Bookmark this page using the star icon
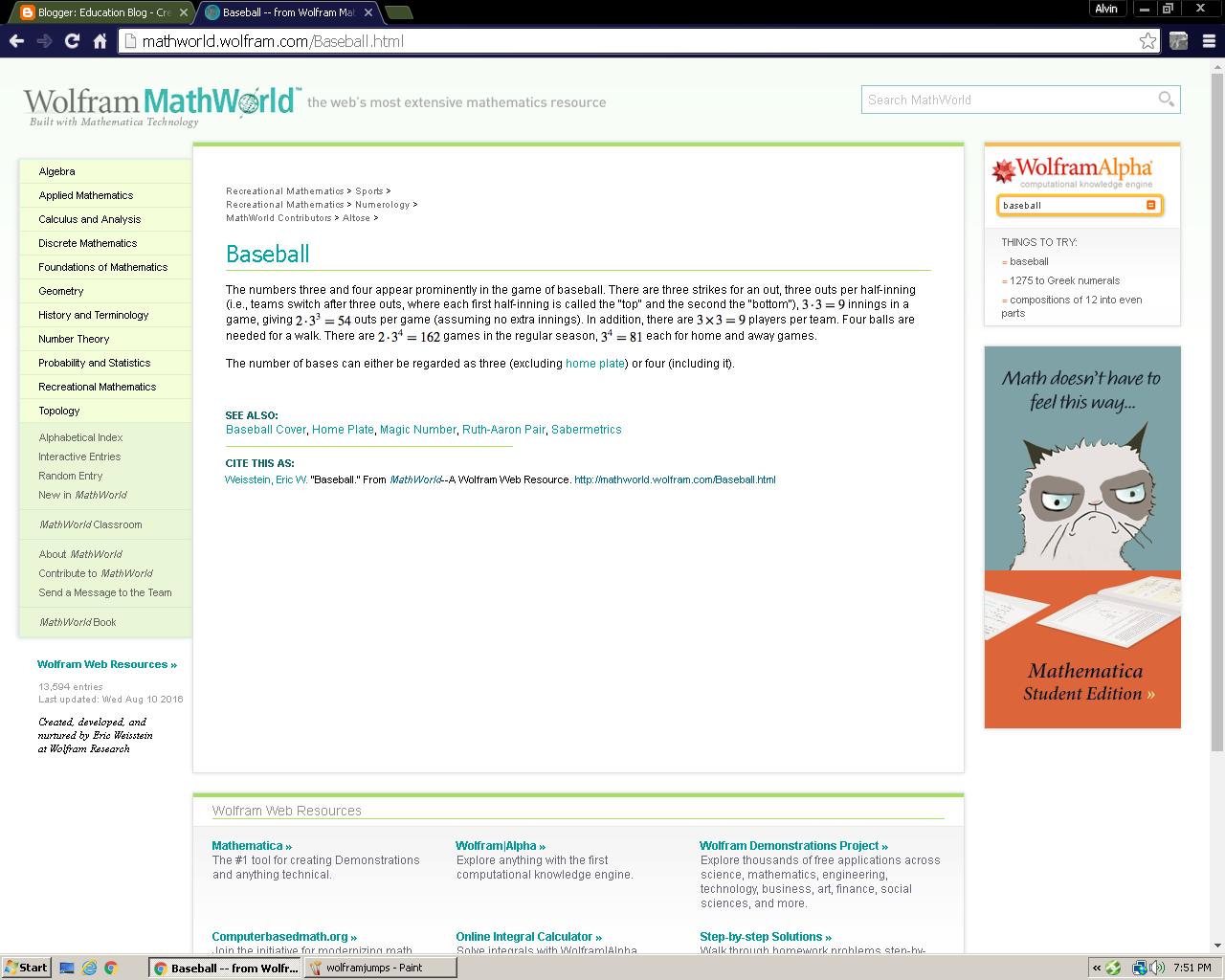 coord(1147,41)
